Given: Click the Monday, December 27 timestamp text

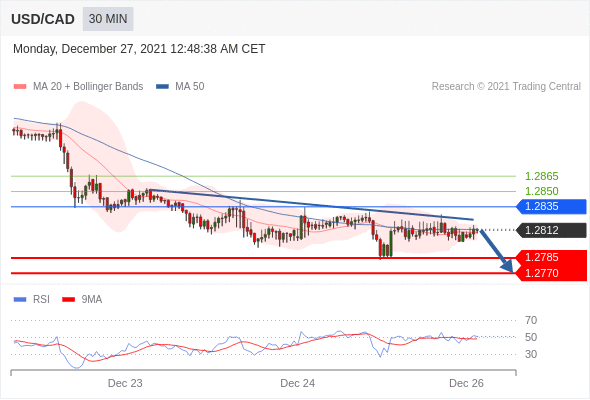Looking at the screenshot, I should (139, 49).
